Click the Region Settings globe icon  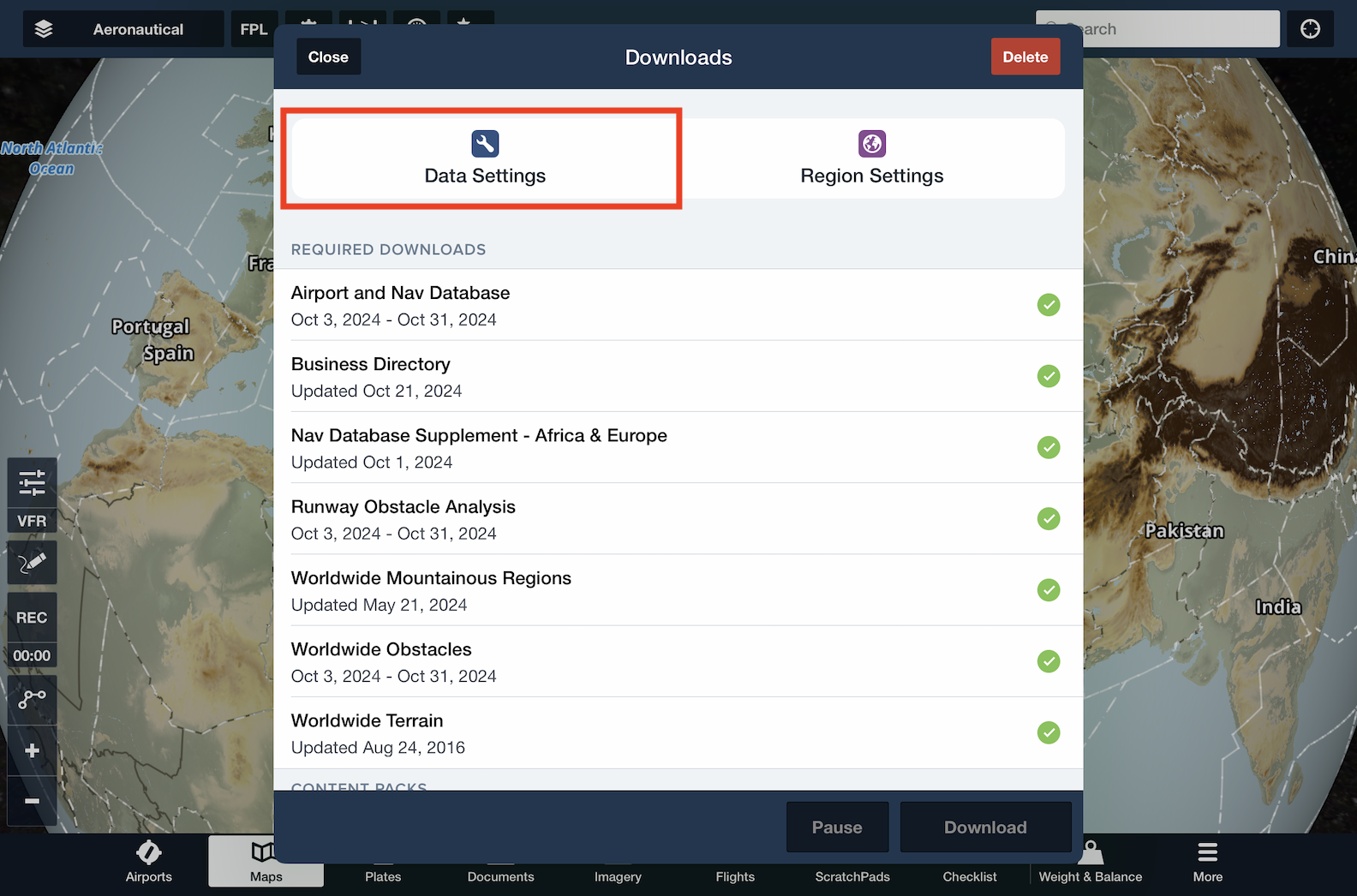[872, 144]
